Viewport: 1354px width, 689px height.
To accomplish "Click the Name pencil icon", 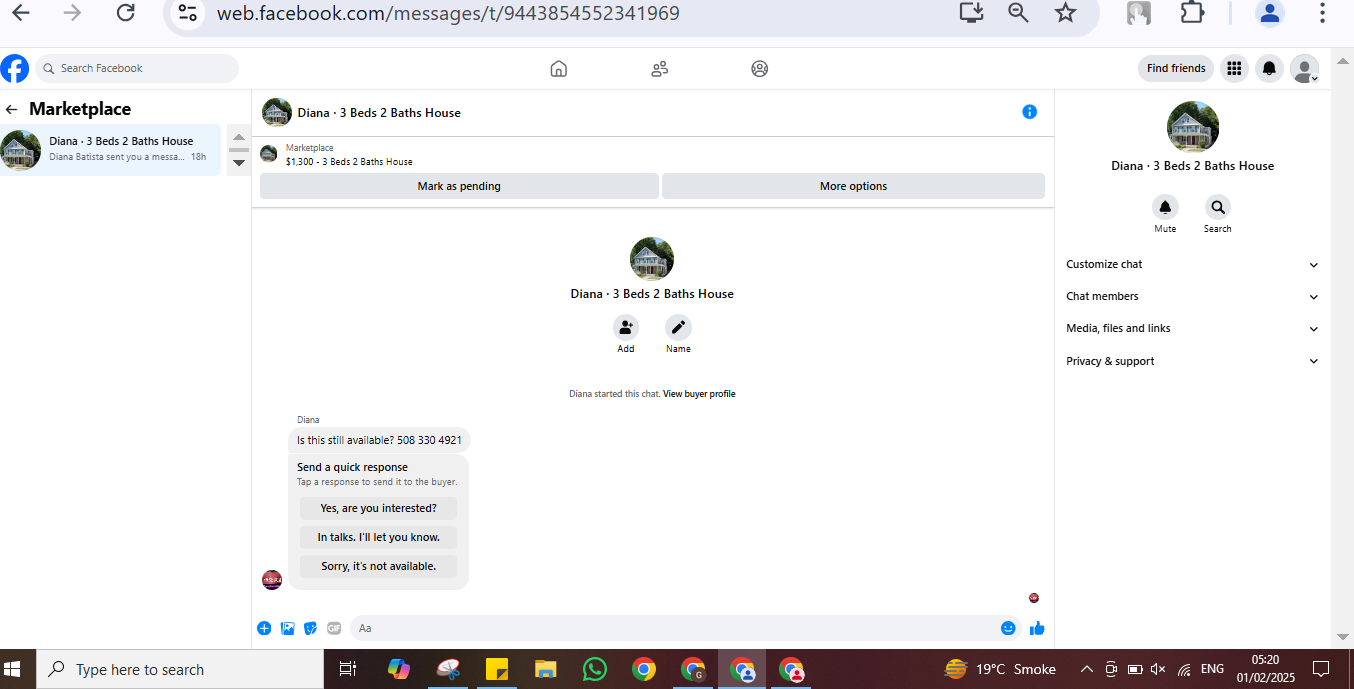I will click(678, 327).
